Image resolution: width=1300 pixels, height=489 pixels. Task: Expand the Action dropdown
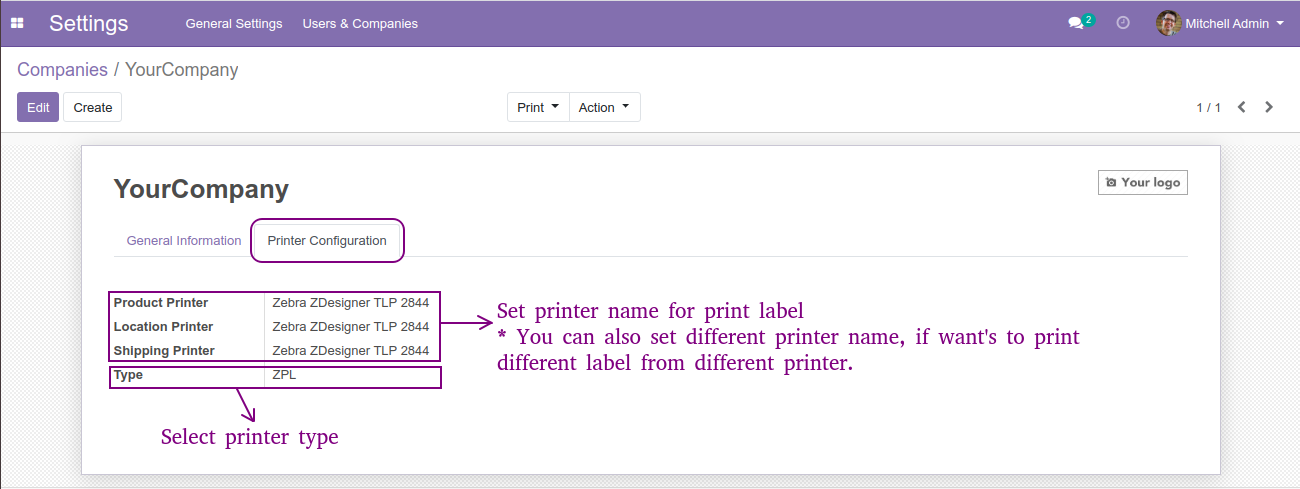[604, 107]
